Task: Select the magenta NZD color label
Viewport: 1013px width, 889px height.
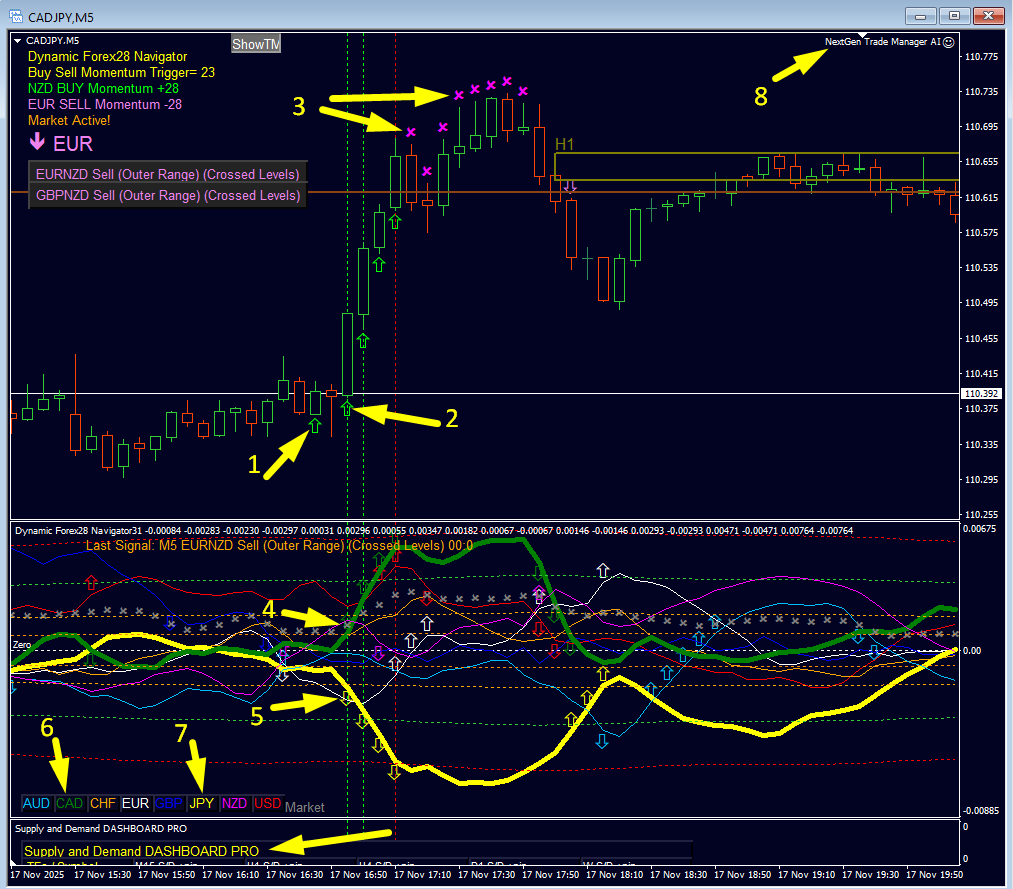Action: [234, 803]
